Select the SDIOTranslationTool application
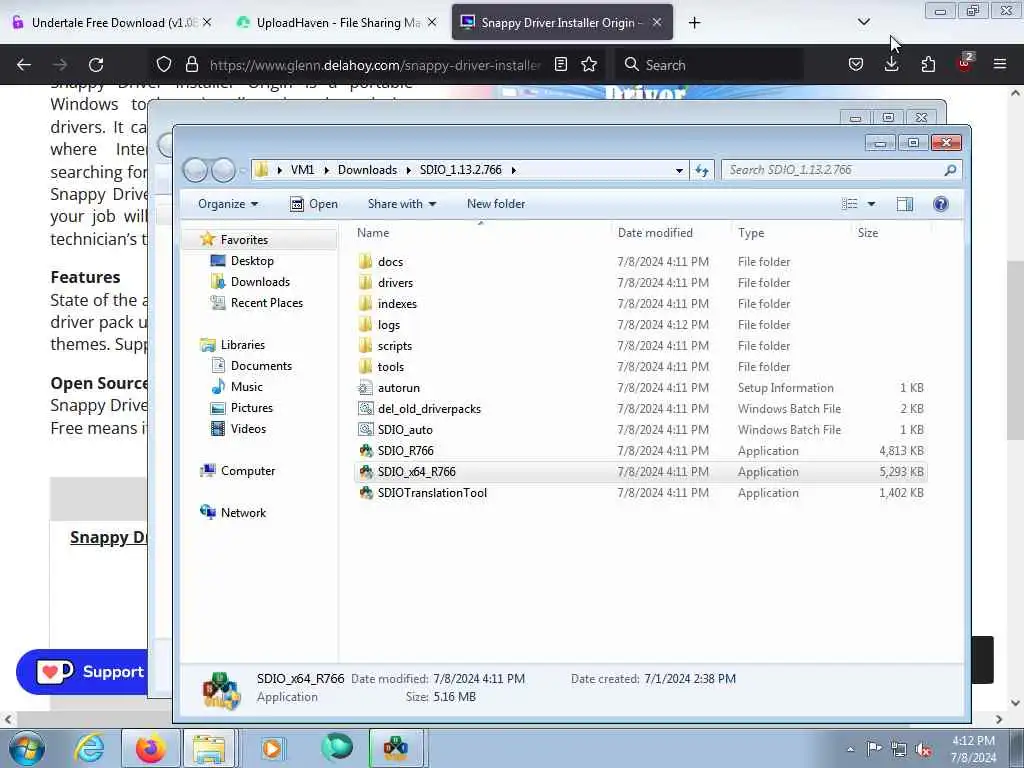Viewport: 1024px width, 768px height. tap(640, 492)
